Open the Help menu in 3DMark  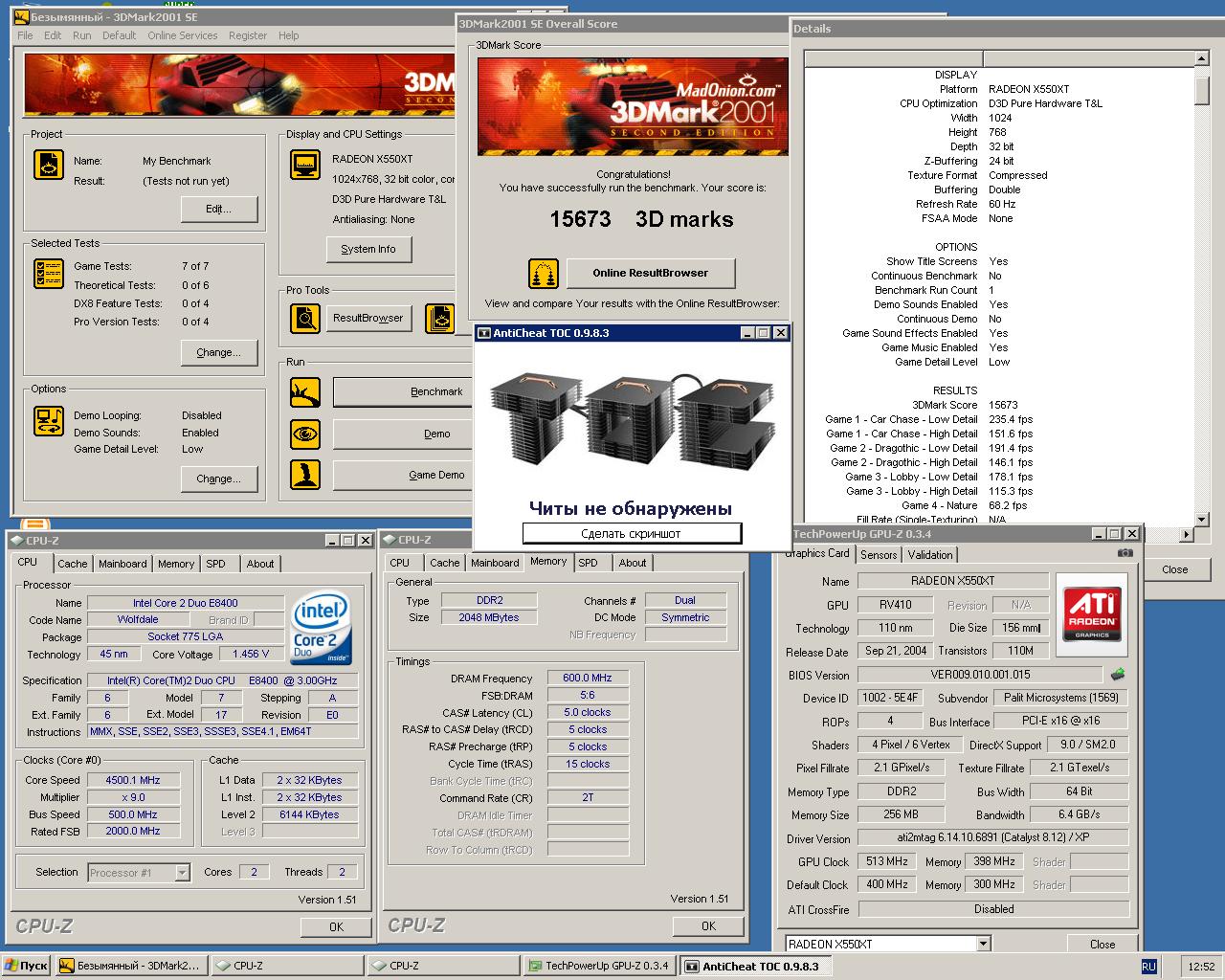(x=289, y=35)
